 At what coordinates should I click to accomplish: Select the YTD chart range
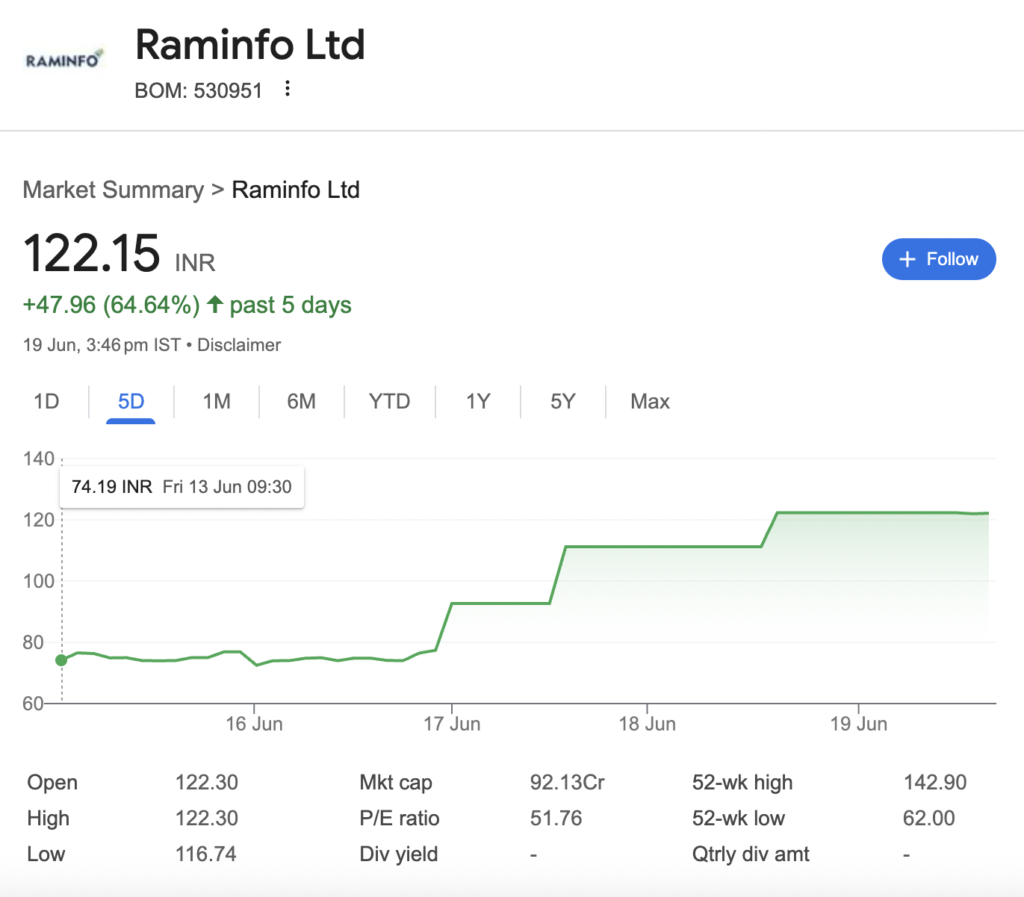click(x=389, y=401)
